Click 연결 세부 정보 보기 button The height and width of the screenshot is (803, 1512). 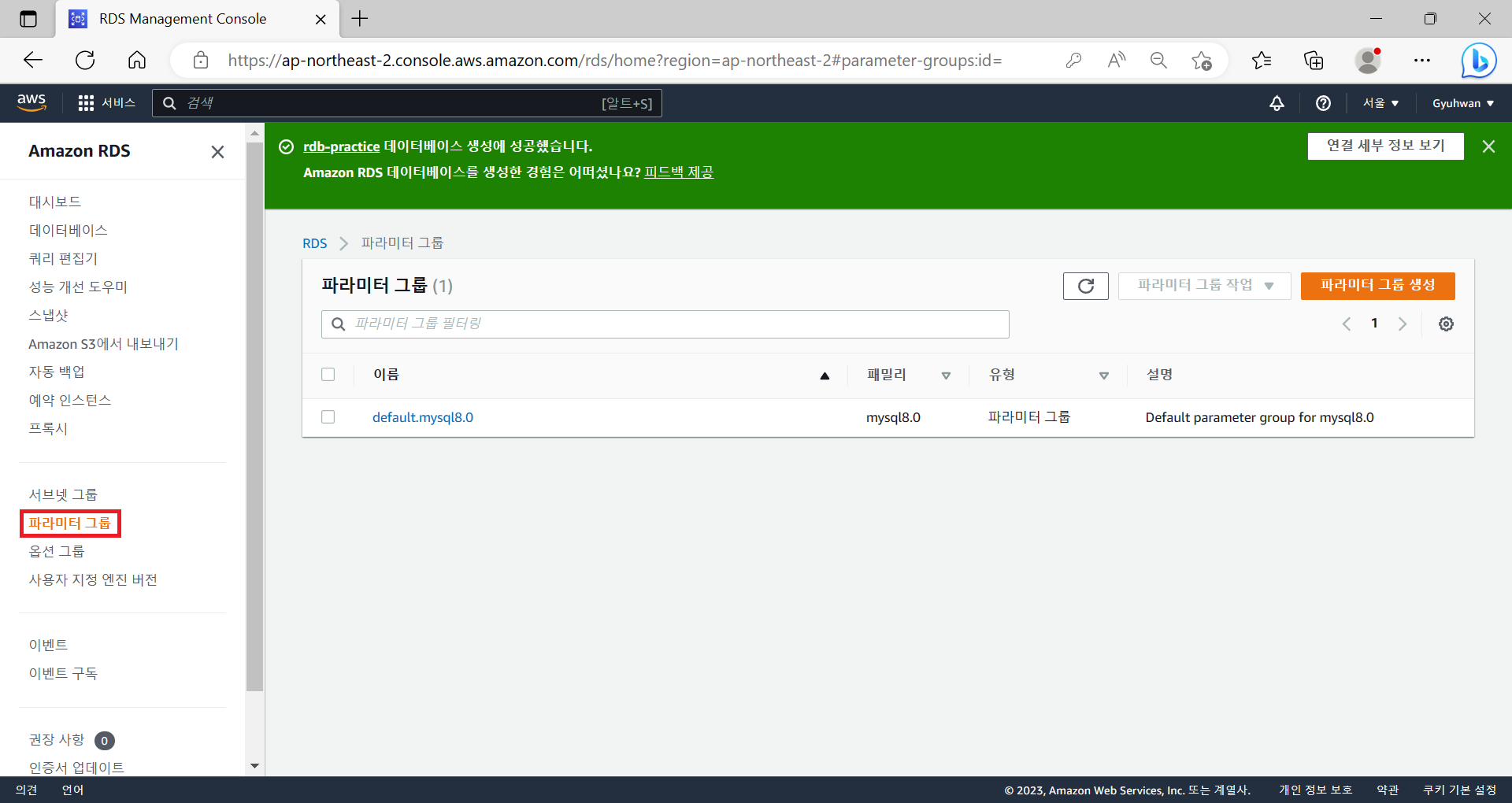coord(1385,146)
